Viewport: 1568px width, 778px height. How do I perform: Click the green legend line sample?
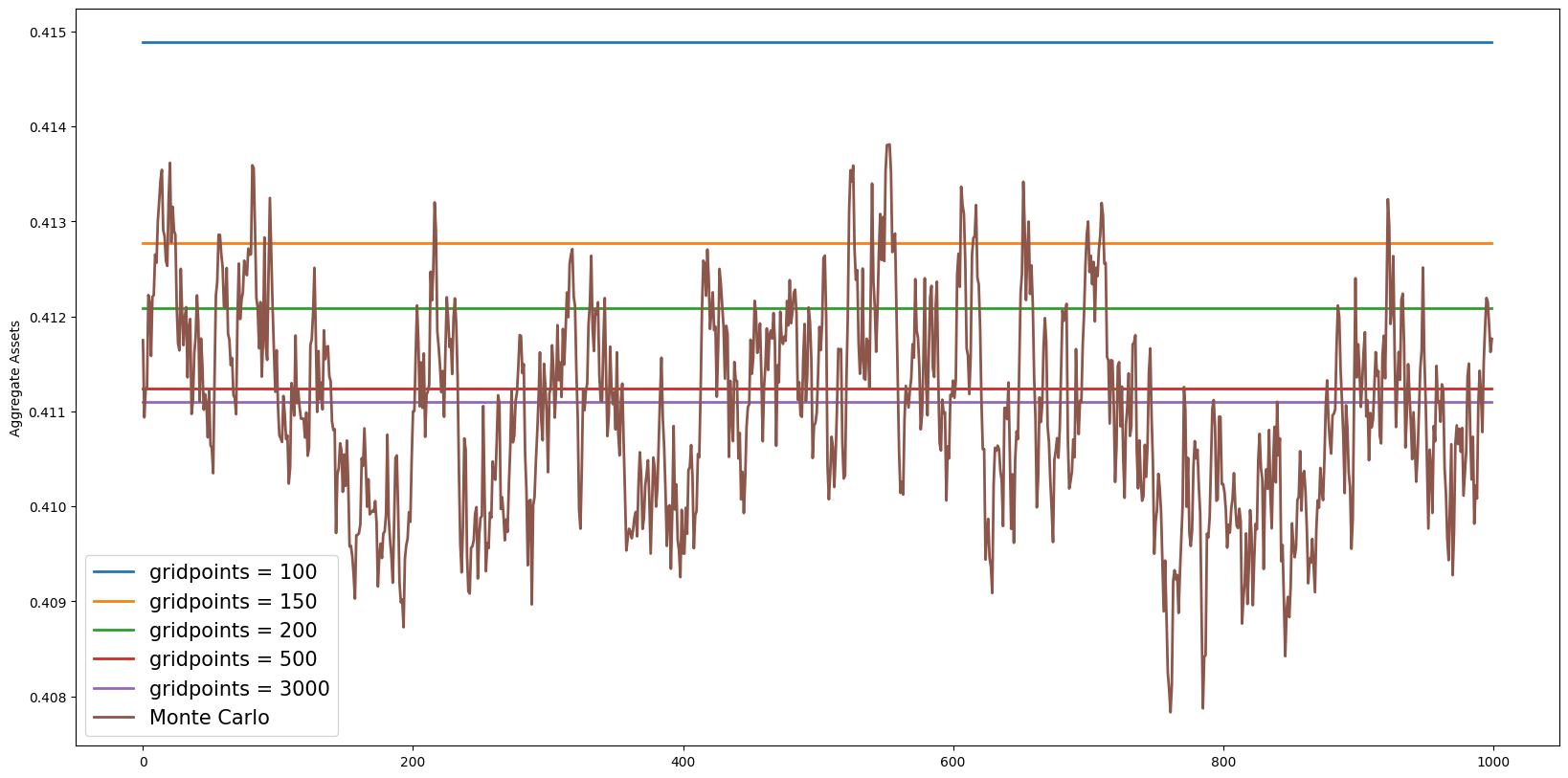point(114,631)
